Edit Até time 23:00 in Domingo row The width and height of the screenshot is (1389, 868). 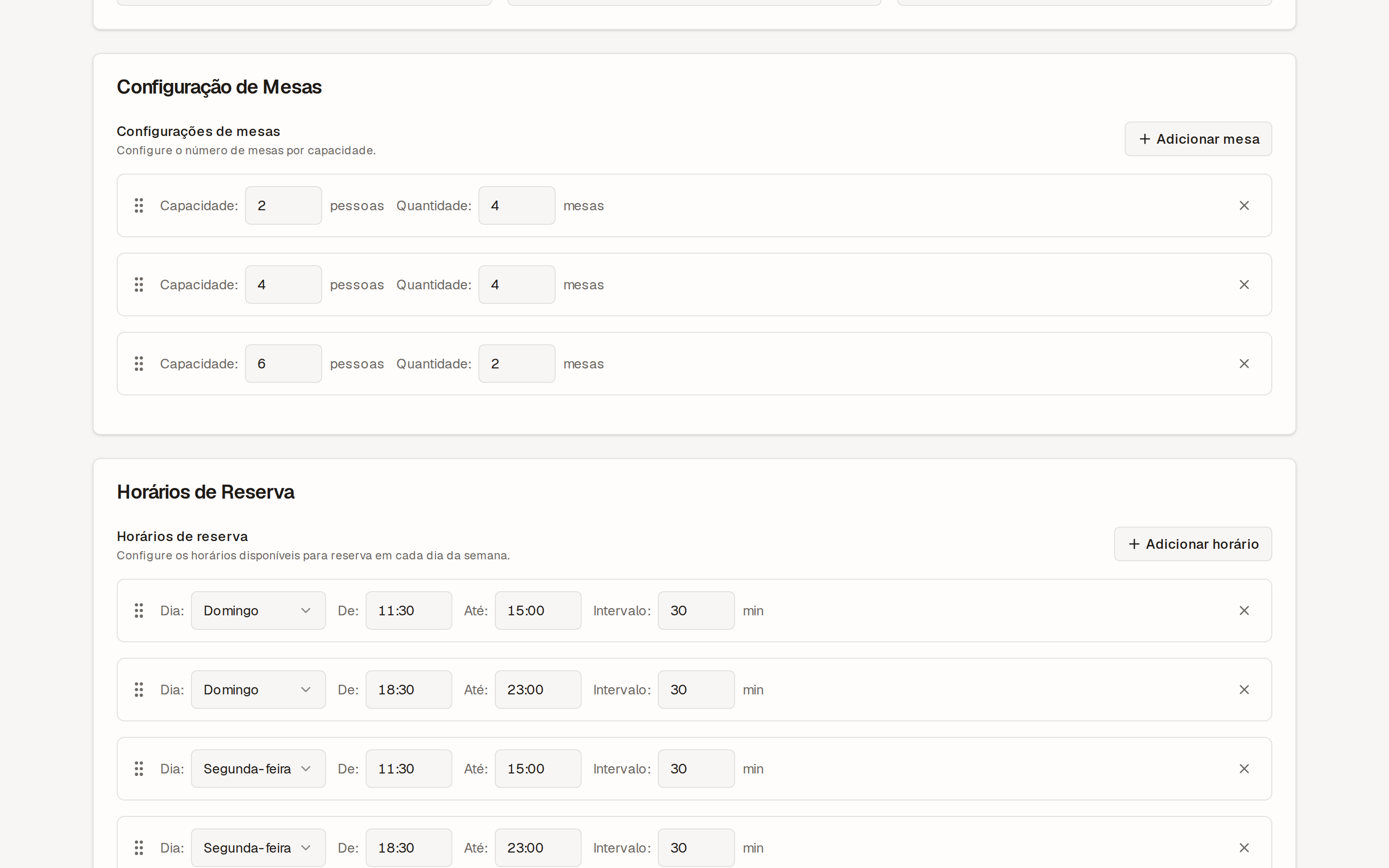[538, 690]
